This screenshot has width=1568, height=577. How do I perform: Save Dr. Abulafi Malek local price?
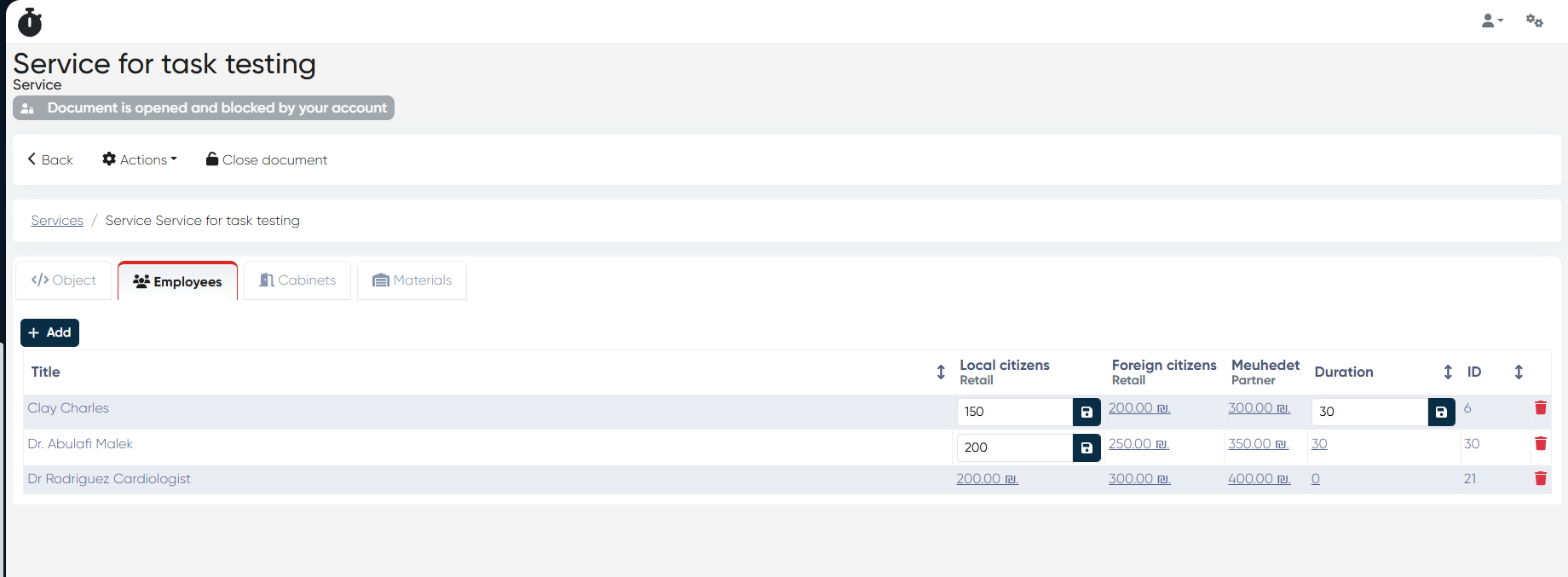[1087, 448]
